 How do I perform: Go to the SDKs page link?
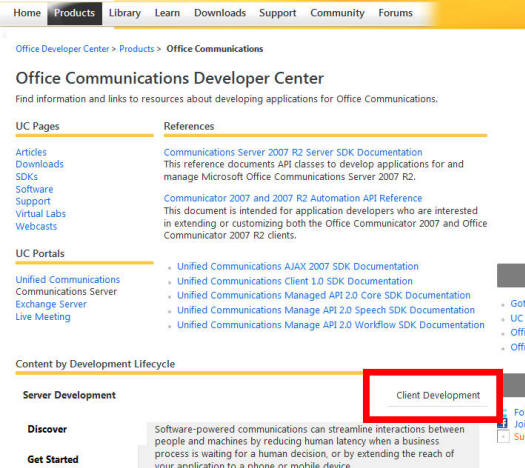26,176
